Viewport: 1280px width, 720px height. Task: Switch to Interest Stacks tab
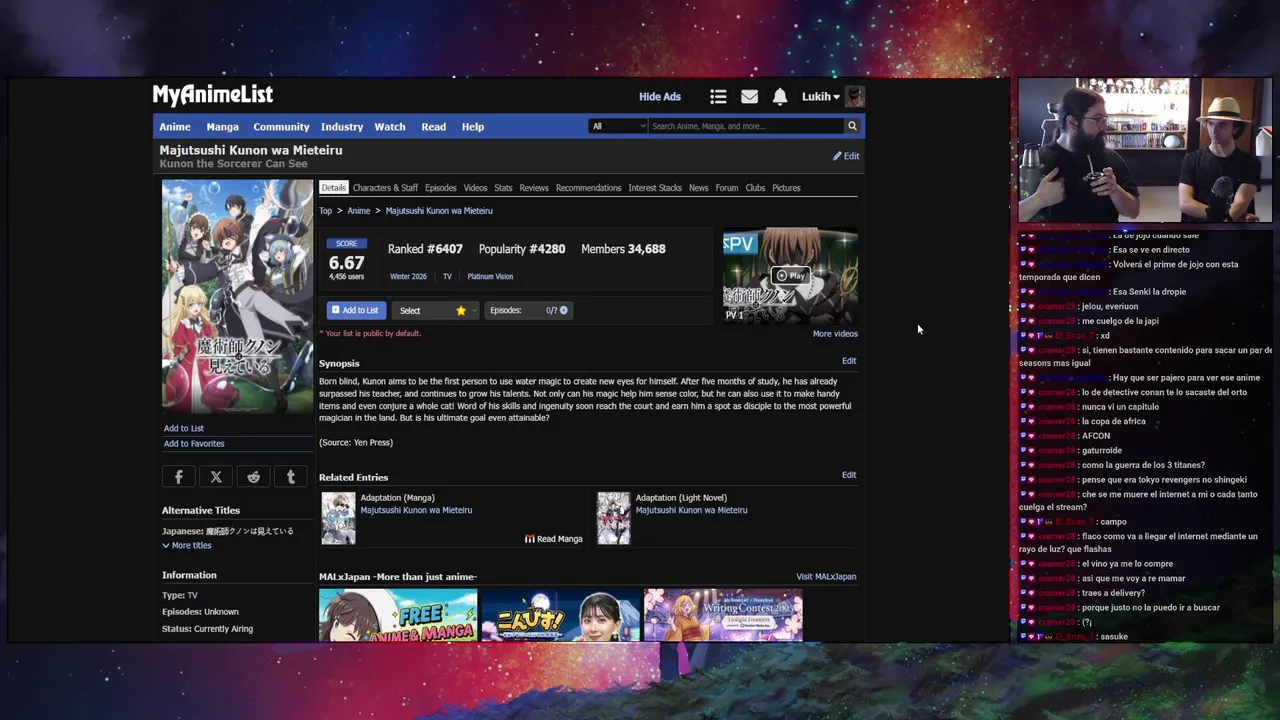click(x=655, y=188)
